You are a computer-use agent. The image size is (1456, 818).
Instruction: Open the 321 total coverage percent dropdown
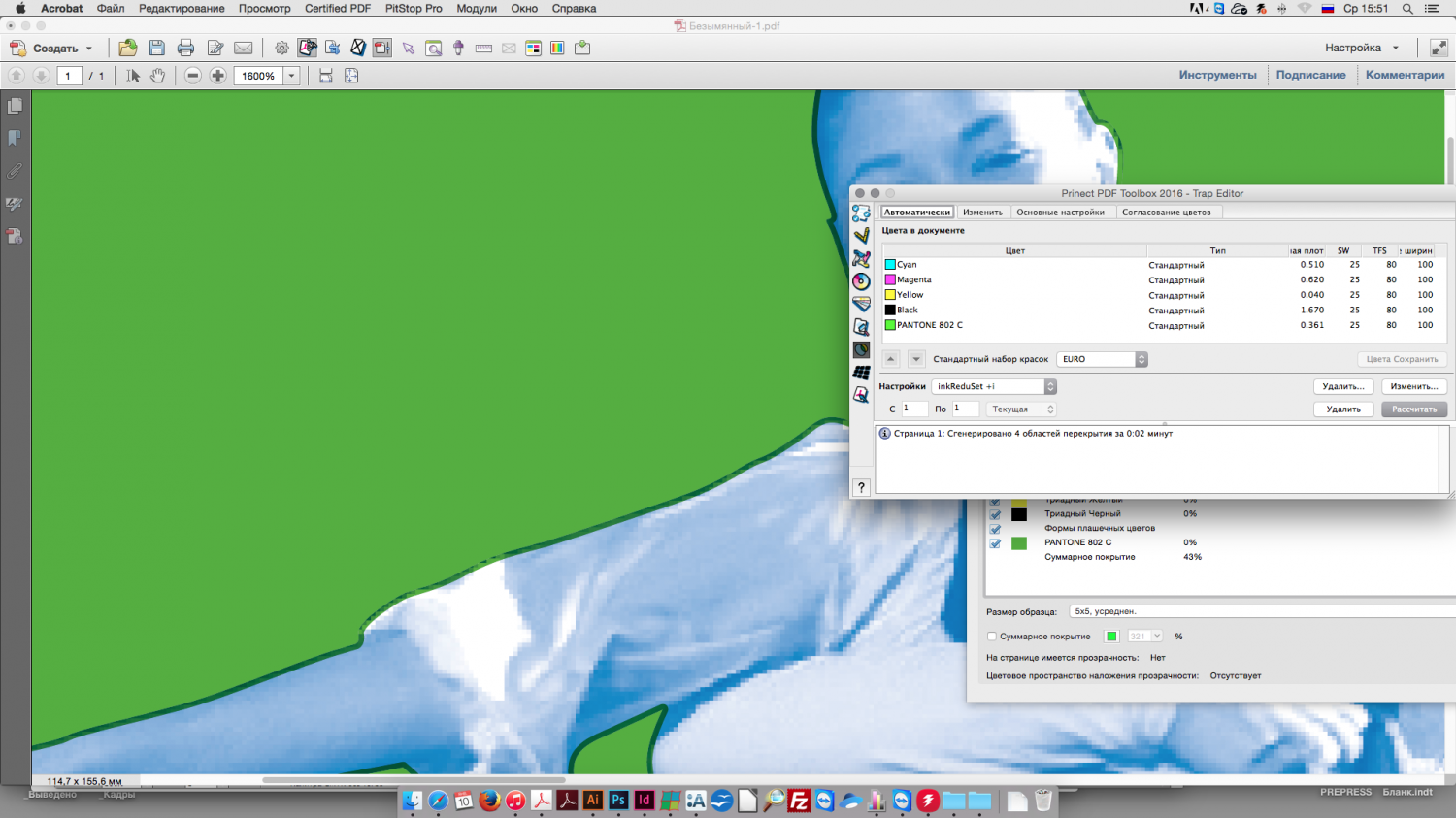[1144, 637]
